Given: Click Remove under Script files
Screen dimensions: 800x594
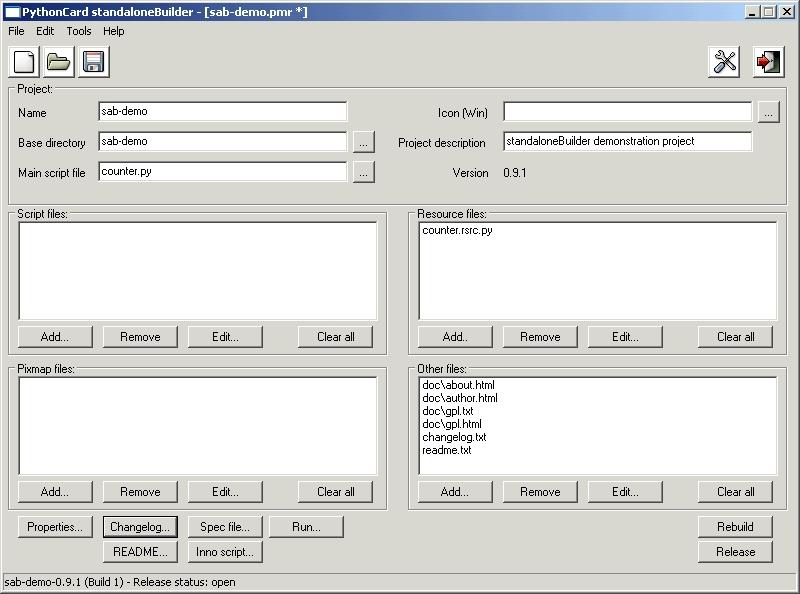Looking at the screenshot, I should click(140, 337).
